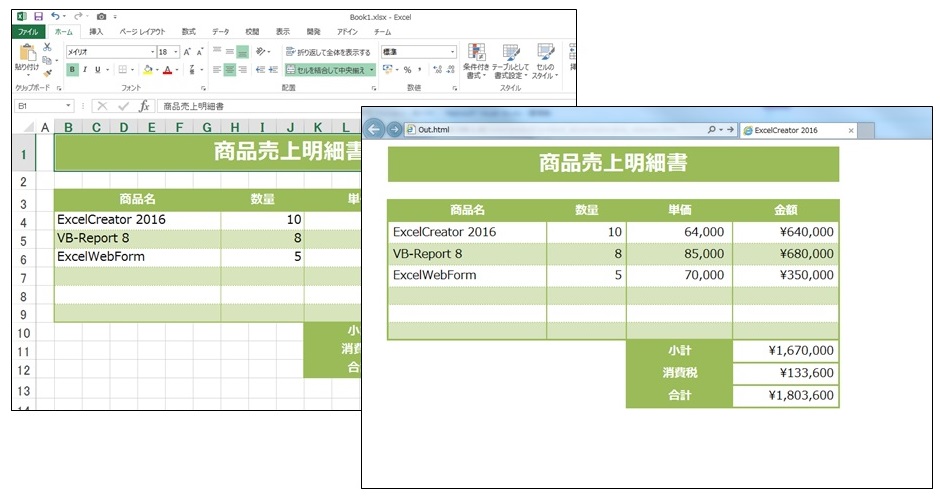This screenshot has height=500, width=940.
Task: Click the fx insert function icon
Action: (x=144, y=106)
